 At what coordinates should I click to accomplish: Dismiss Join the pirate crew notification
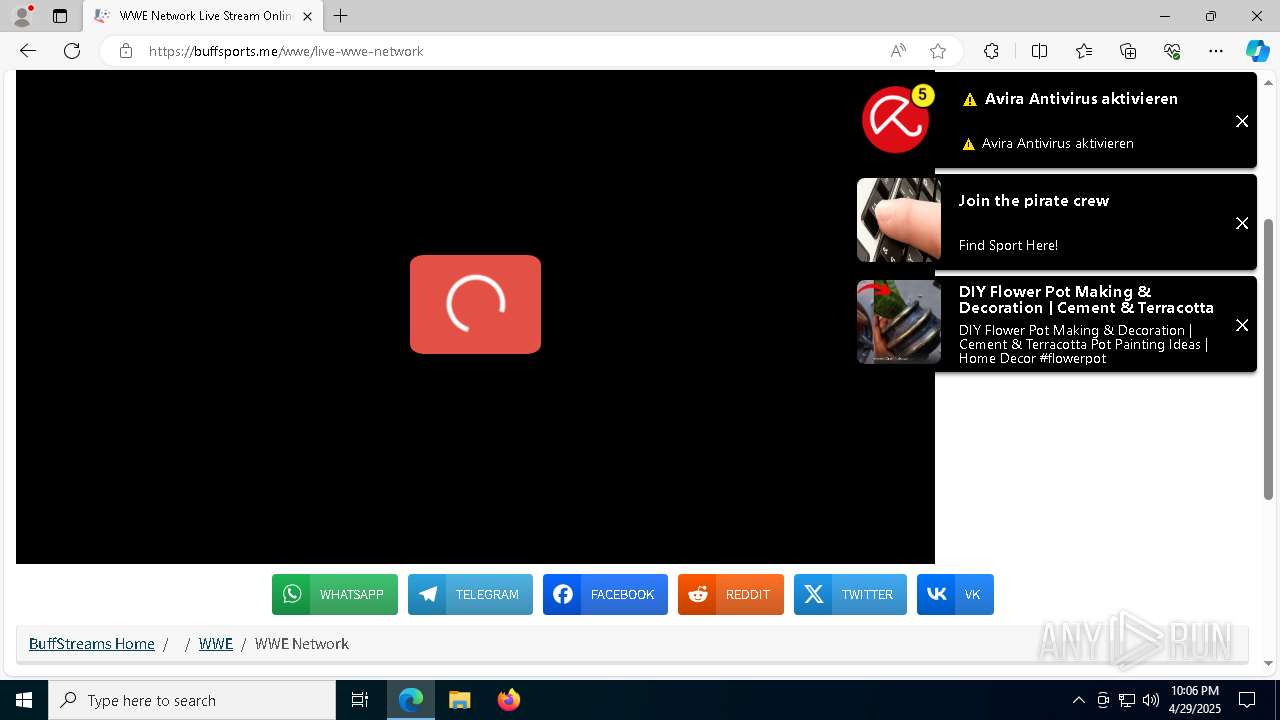coord(1242,223)
